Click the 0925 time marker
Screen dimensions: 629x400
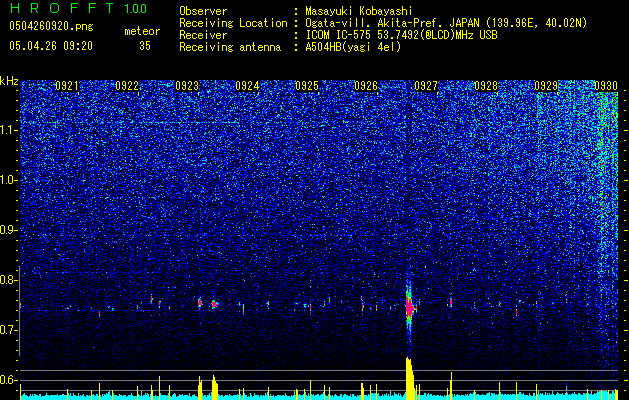(307, 86)
